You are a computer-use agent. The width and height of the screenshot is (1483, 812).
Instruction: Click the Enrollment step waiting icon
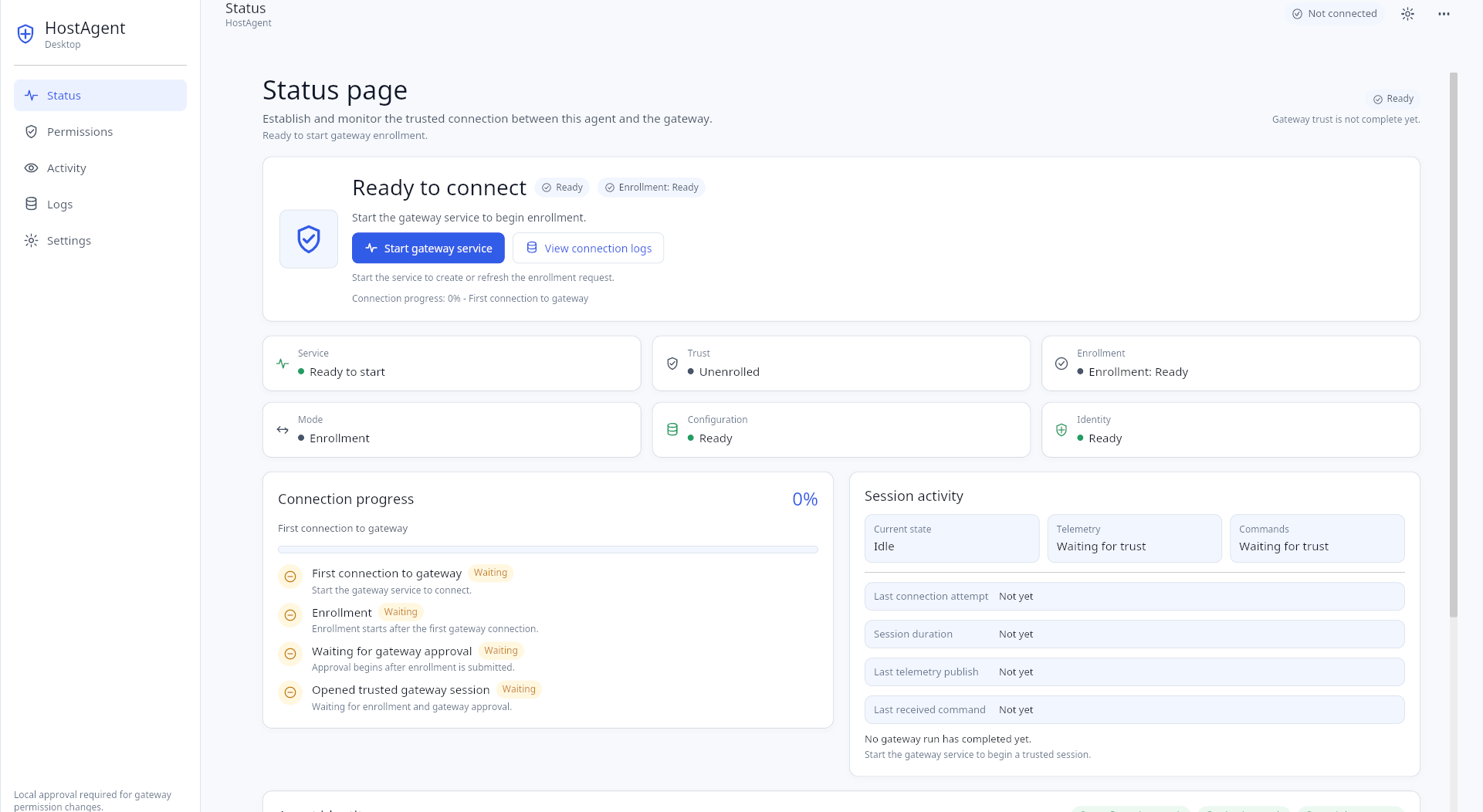click(x=290, y=615)
